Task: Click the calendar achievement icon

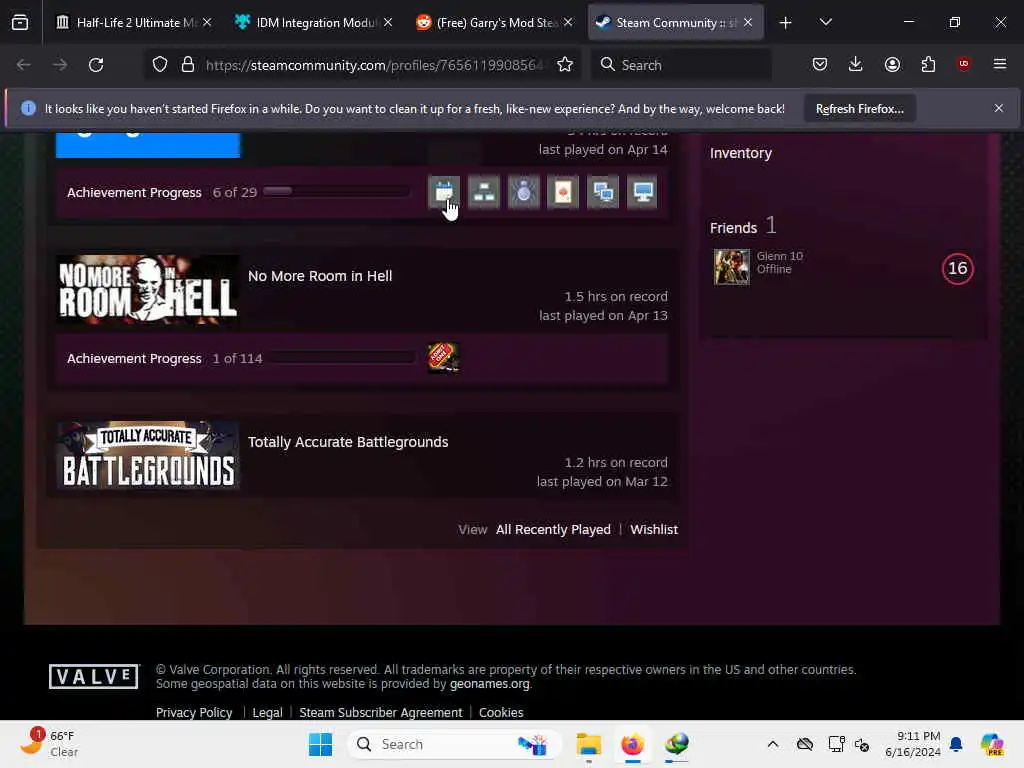Action: [444, 192]
